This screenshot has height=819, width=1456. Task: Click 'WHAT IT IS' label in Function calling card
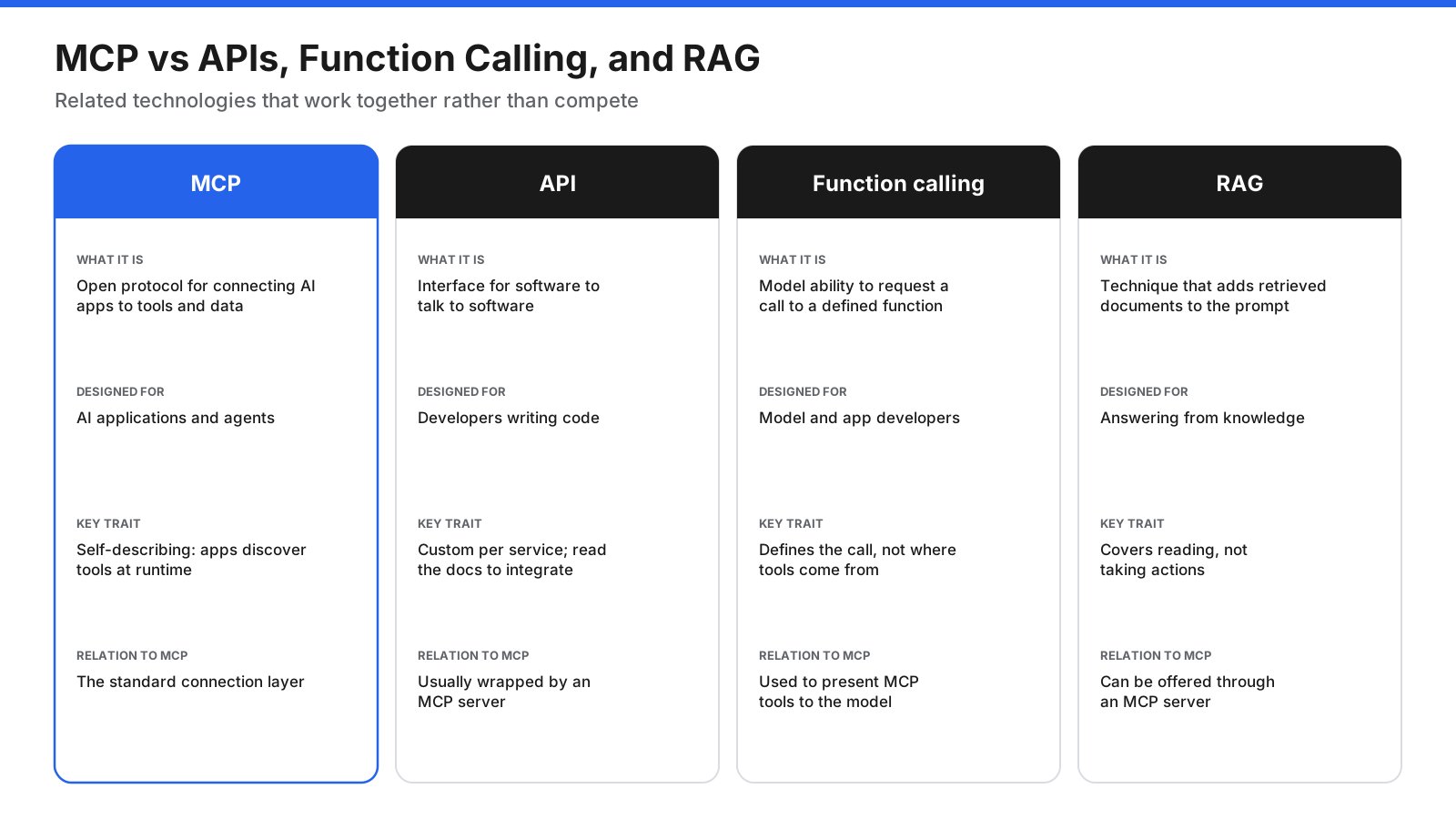tap(793, 259)
